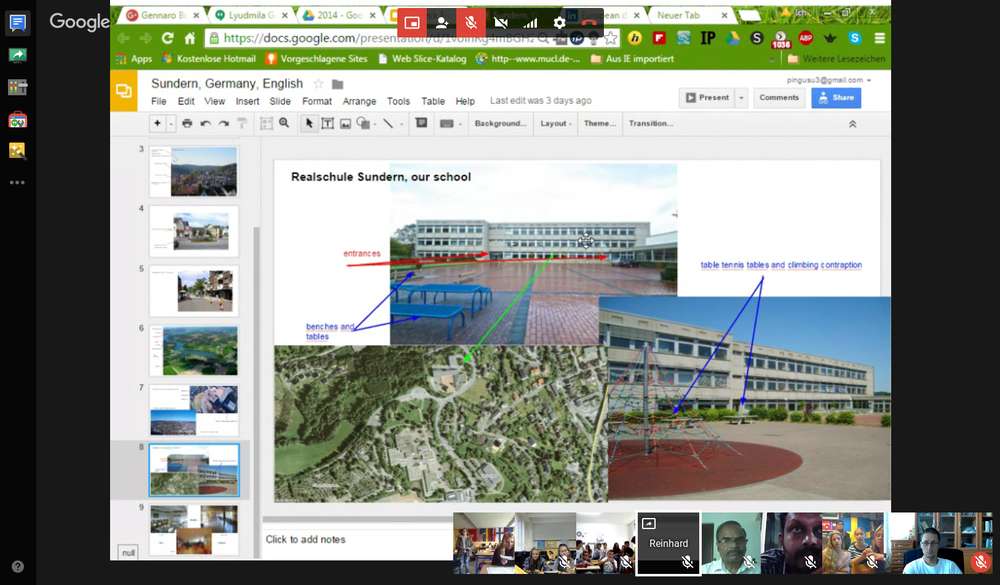Select slide 6 thumbnail in filmstrip
The height and width of the screenshot is (585, 1000).
194,350
